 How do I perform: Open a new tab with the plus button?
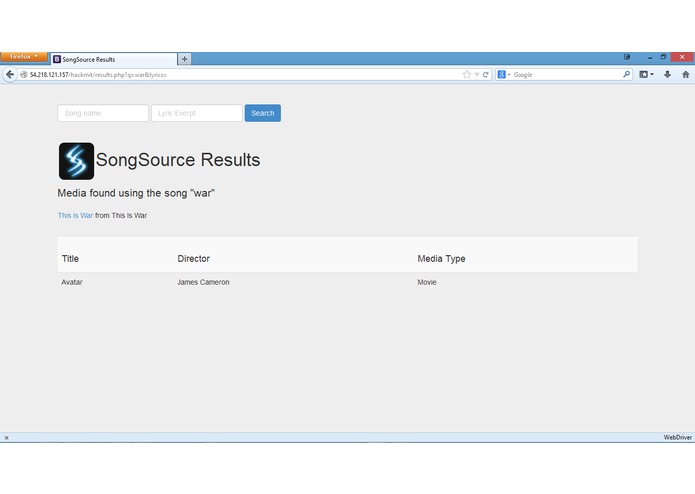184,59
